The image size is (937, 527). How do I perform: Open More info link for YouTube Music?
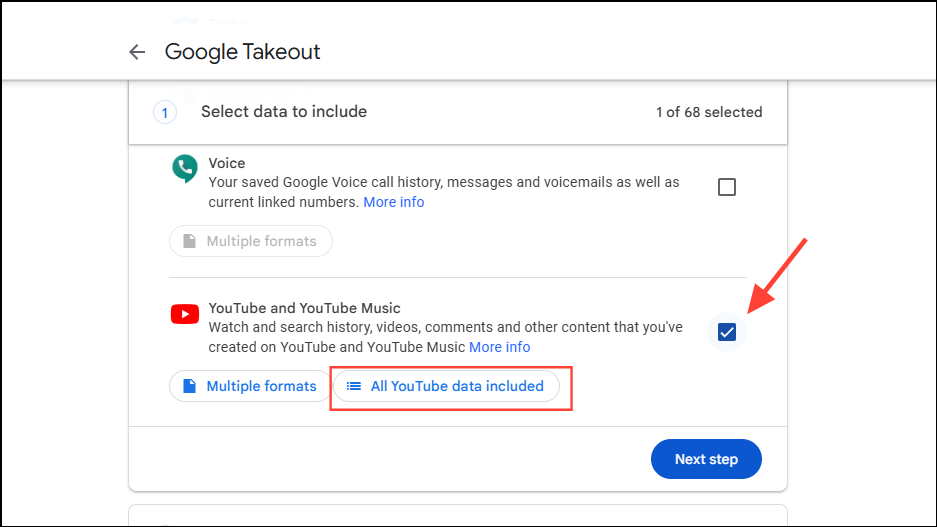pyautogui.click(x=499, y=347)
